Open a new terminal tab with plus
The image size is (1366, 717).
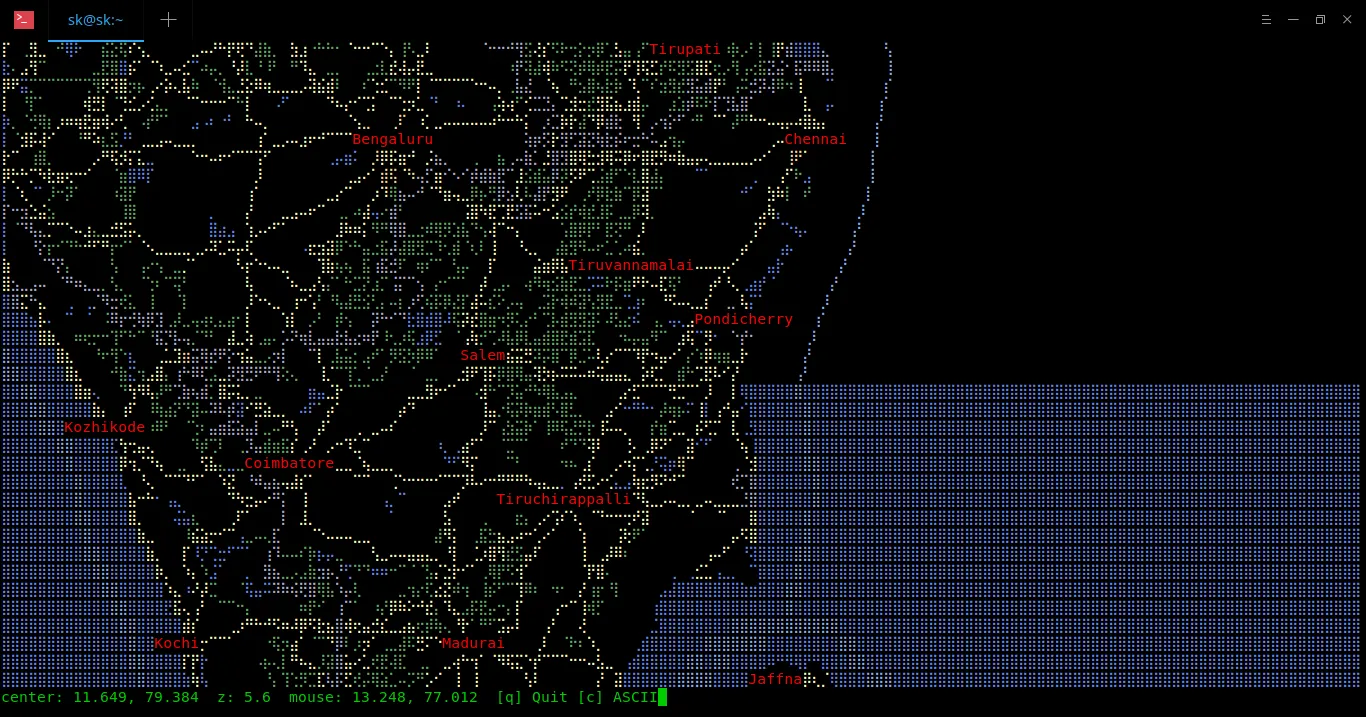pos(168,20)
